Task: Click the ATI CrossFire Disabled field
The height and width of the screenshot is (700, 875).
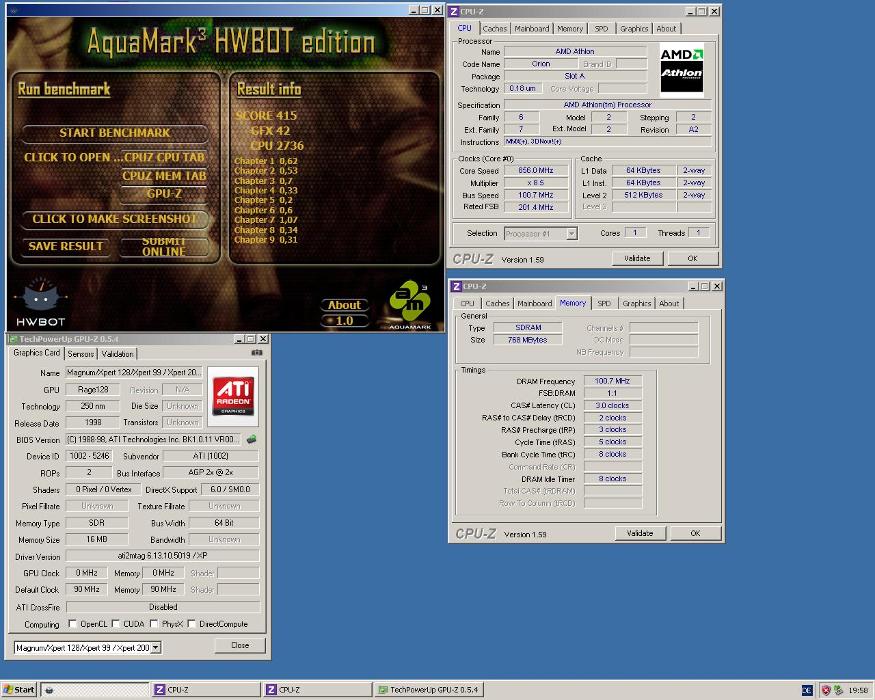Action: [x=163, y=607]
